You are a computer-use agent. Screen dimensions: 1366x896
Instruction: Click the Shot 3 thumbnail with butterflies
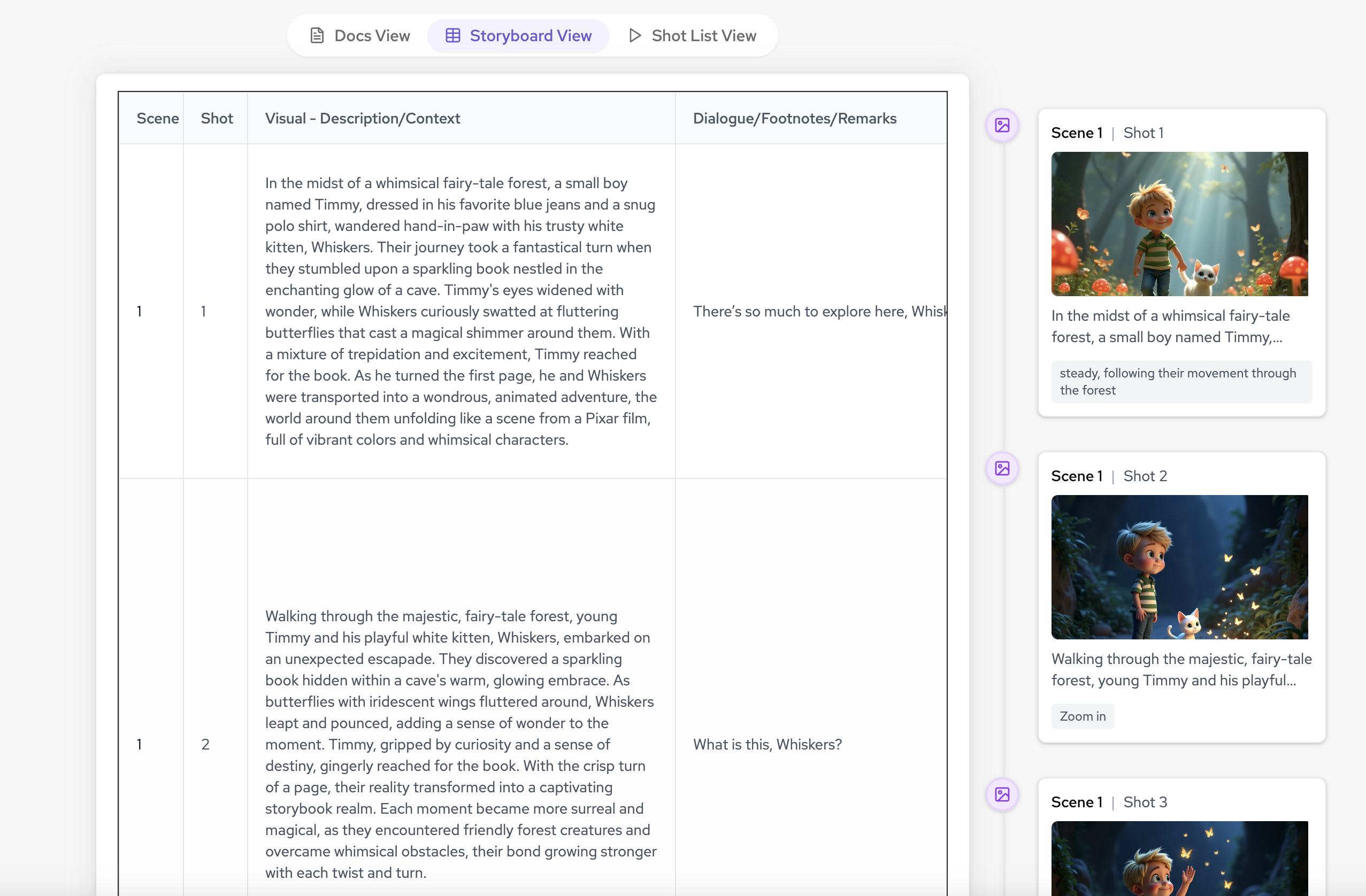tap(1179, 858)
